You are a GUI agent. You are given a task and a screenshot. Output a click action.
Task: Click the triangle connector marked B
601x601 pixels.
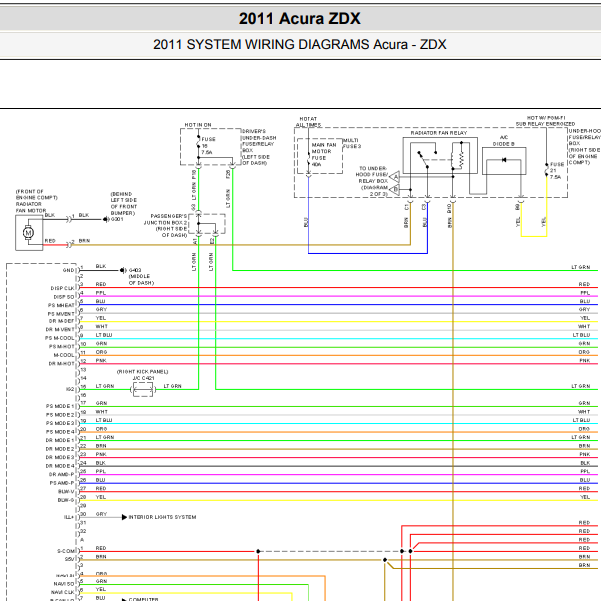[395, 189]
